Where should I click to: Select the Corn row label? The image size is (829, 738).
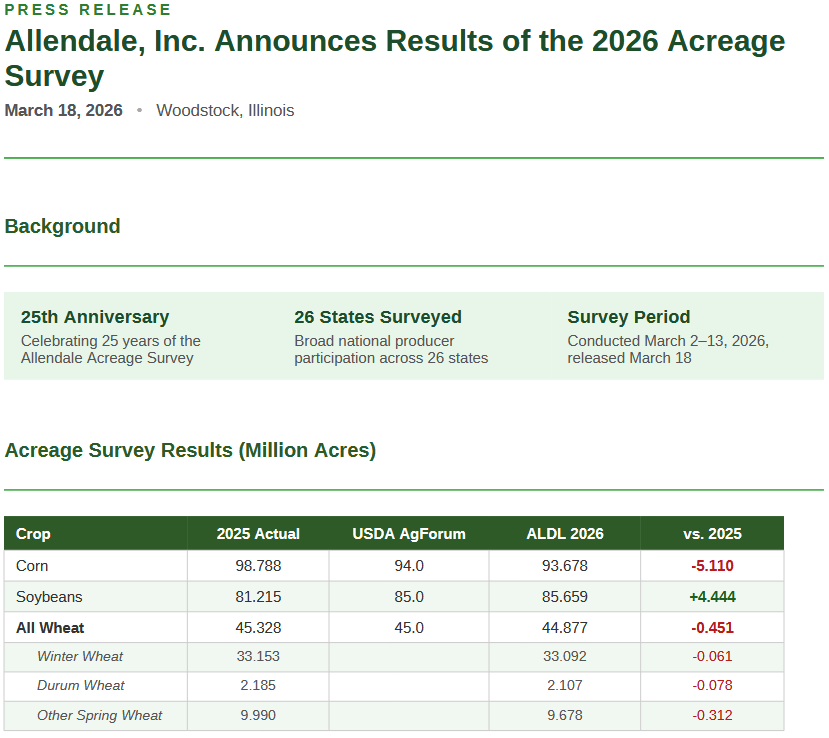(32, 566)
